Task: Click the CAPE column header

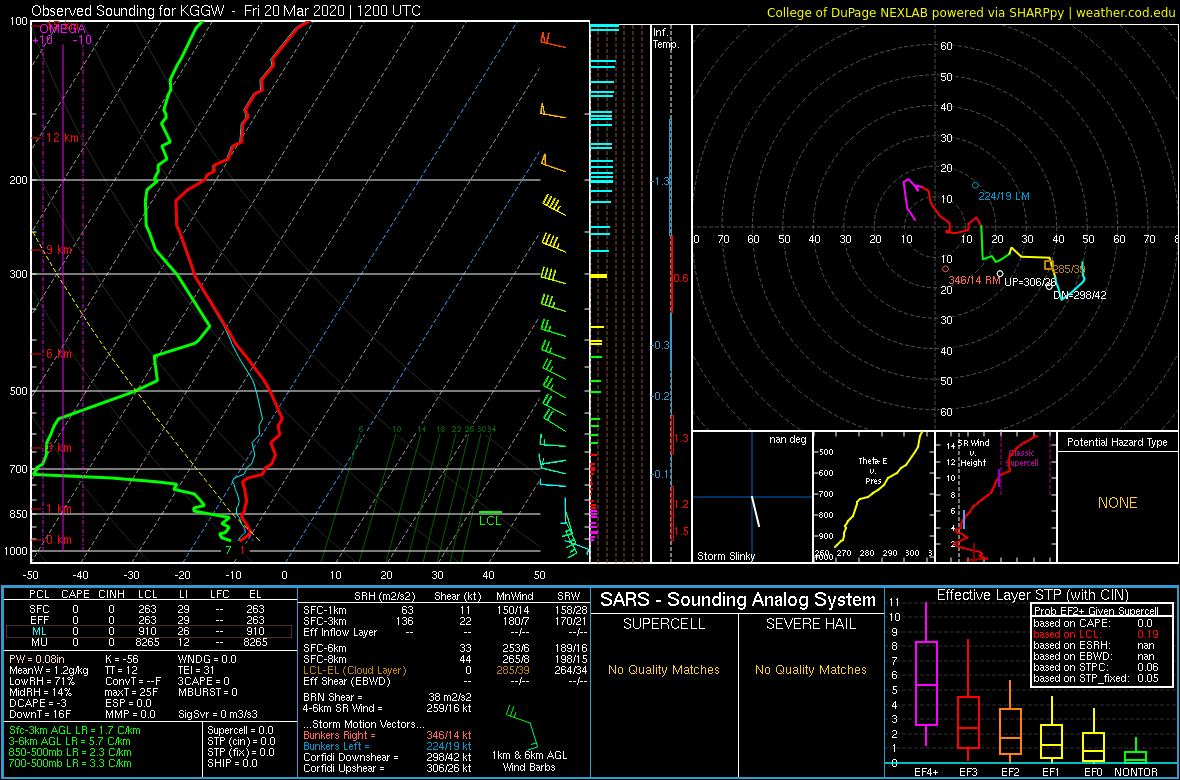Action: [x=75, y=595]
